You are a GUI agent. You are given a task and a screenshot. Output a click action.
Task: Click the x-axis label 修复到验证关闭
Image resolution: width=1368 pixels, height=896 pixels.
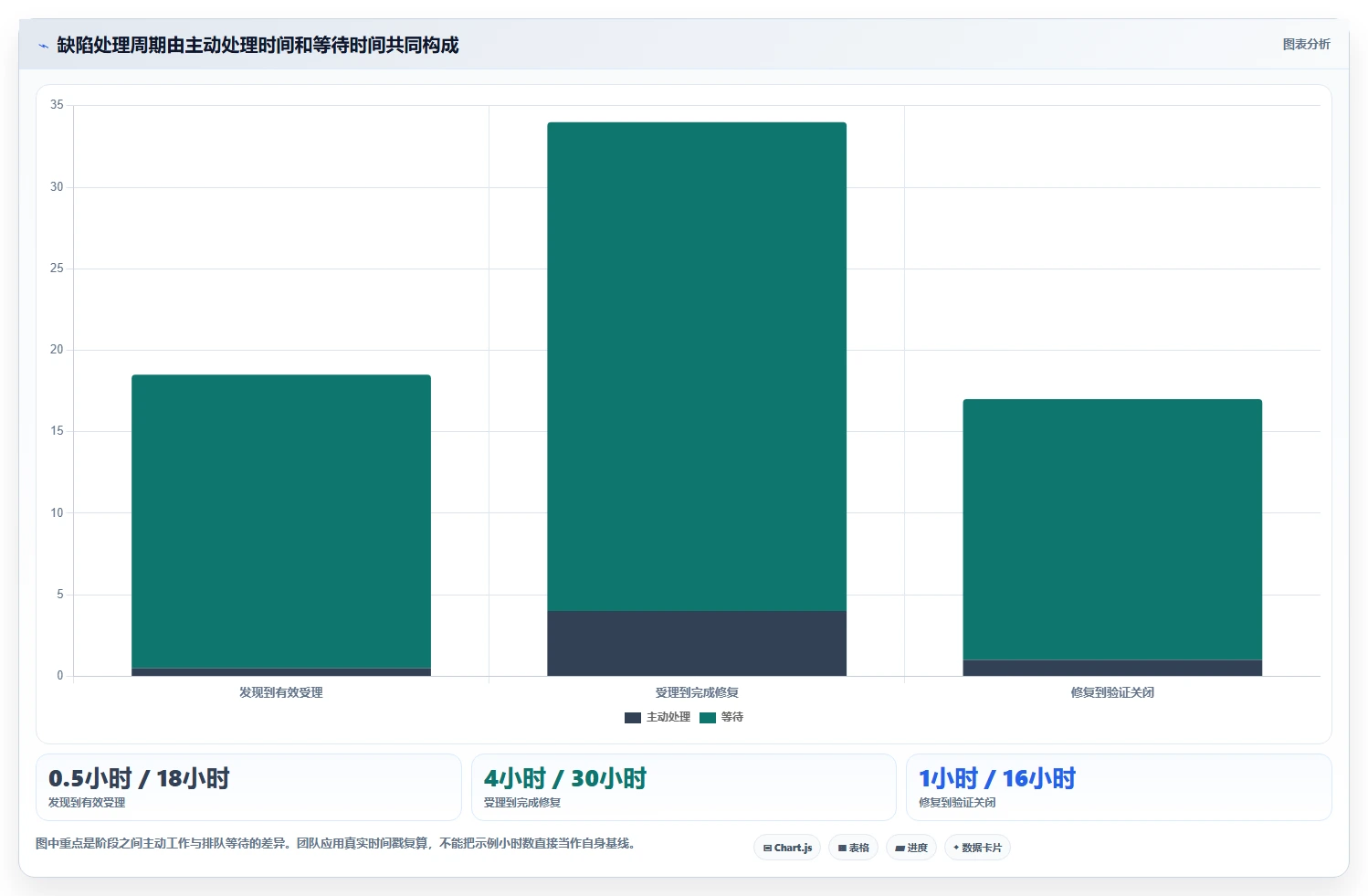(x=1112, y=692)
